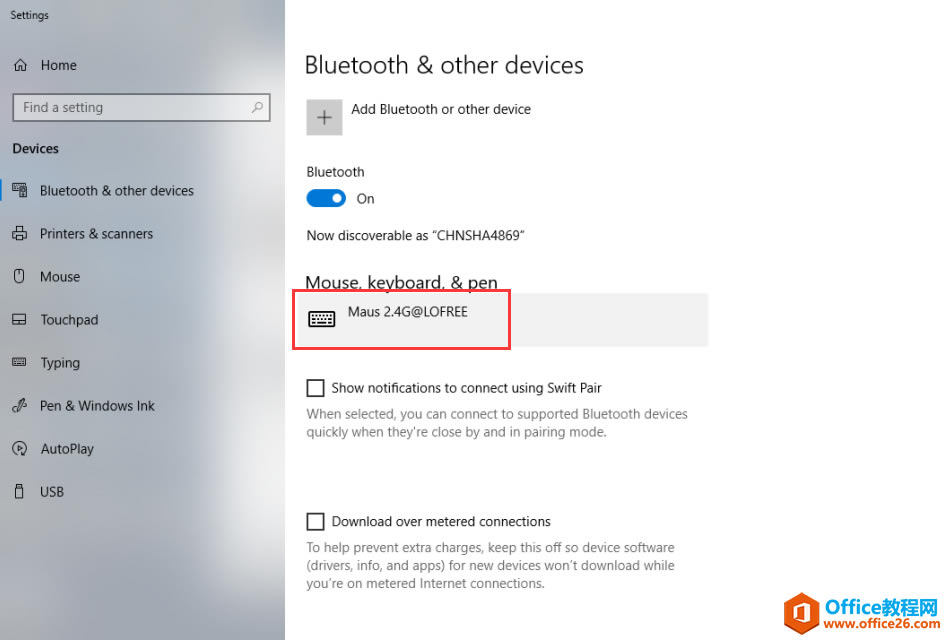Screen dimensions: 947x641
Task: Focus the Find a setting search field
Action: pos(141,108)
